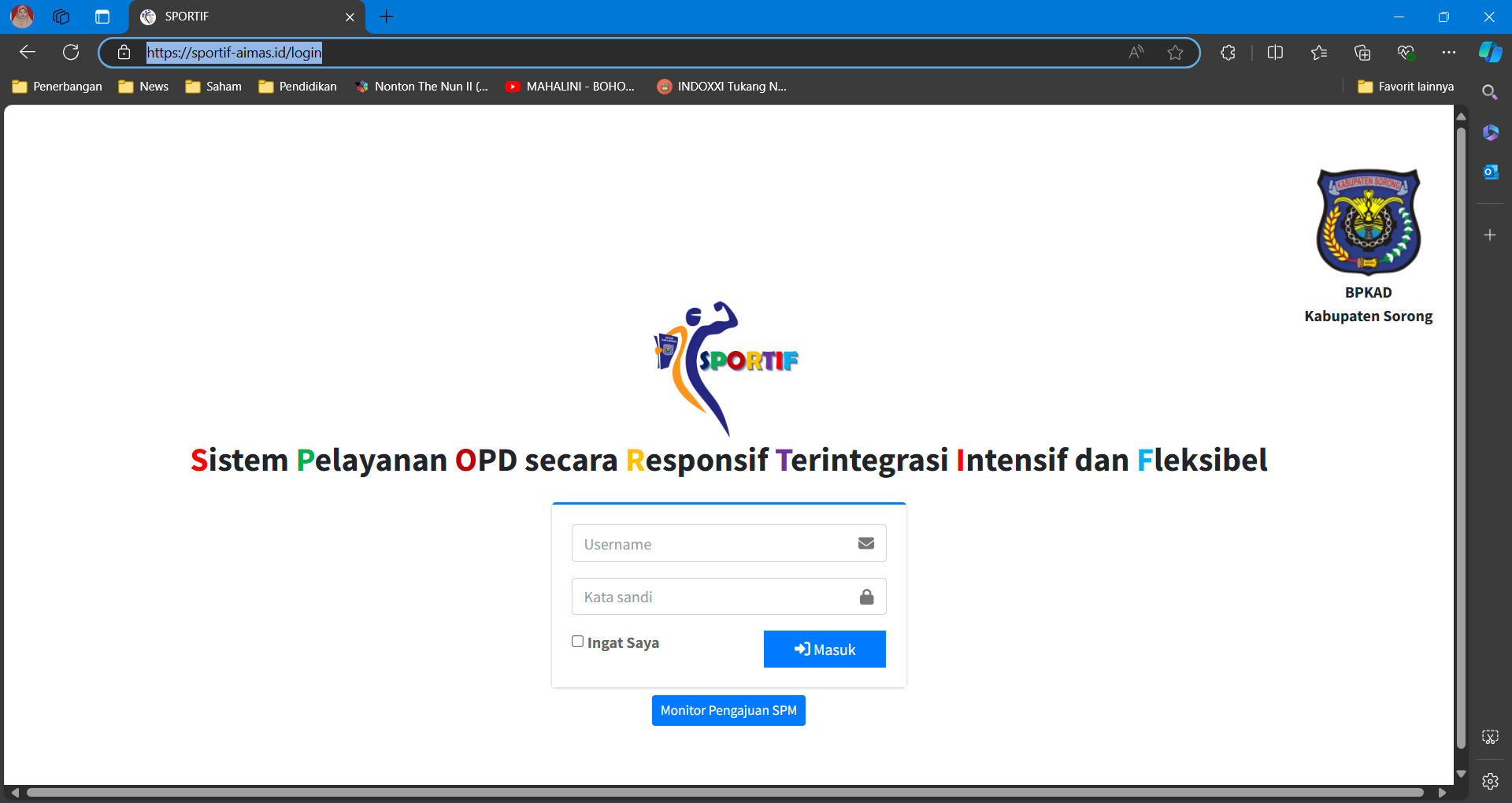Open the Collections icon in toolbar
Image resolution: width=1512 pixels, height=803 pixels.
[1362, 53]
